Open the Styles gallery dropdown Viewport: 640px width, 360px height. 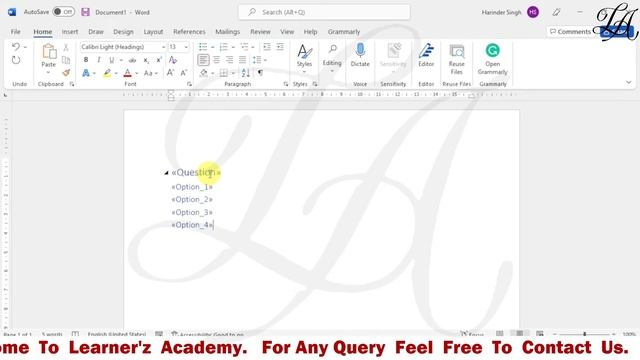304,73
